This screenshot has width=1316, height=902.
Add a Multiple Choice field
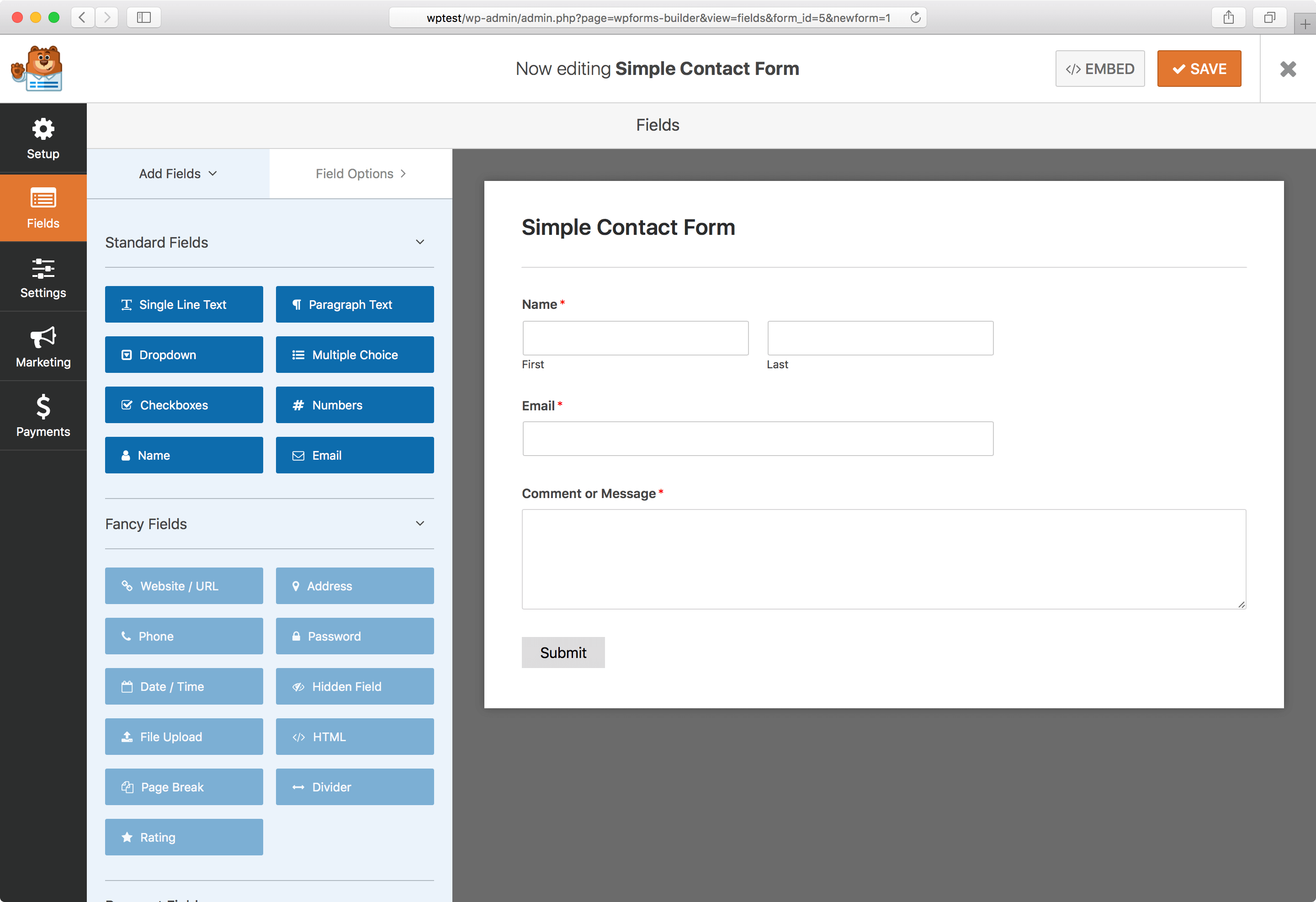pos(355,355)
